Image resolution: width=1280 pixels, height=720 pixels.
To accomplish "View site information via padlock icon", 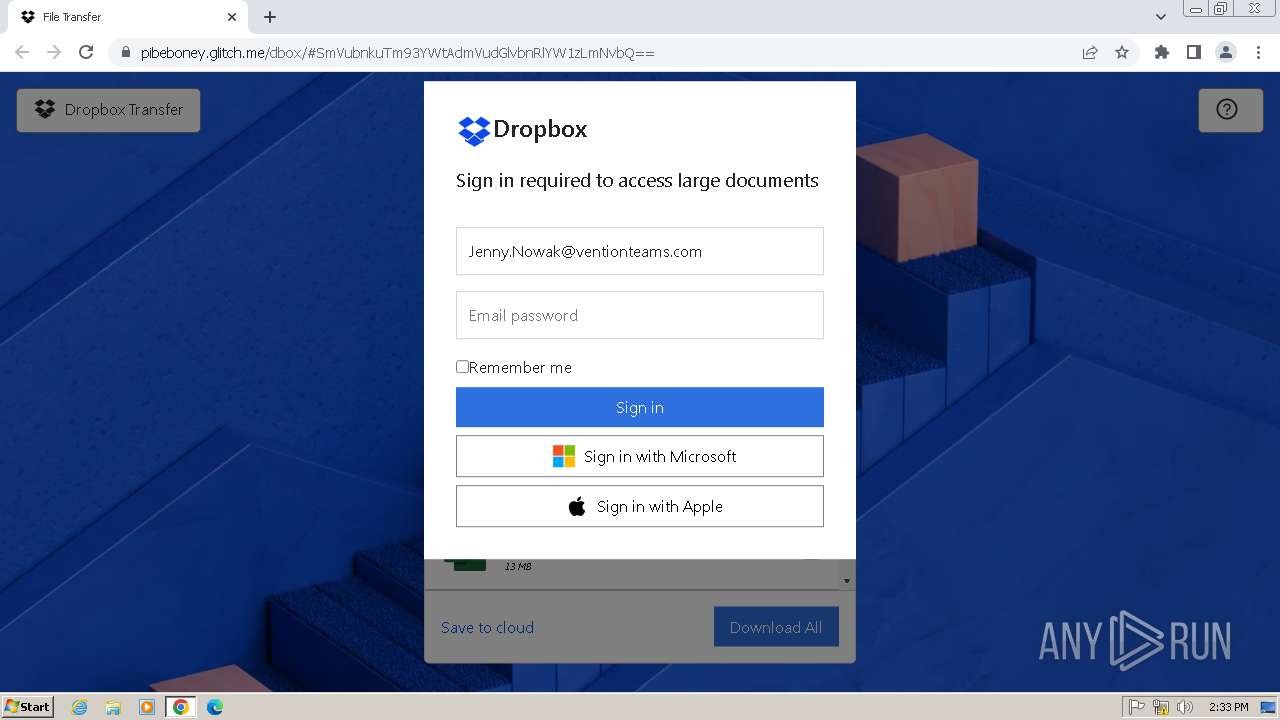I will coord(125,52).
